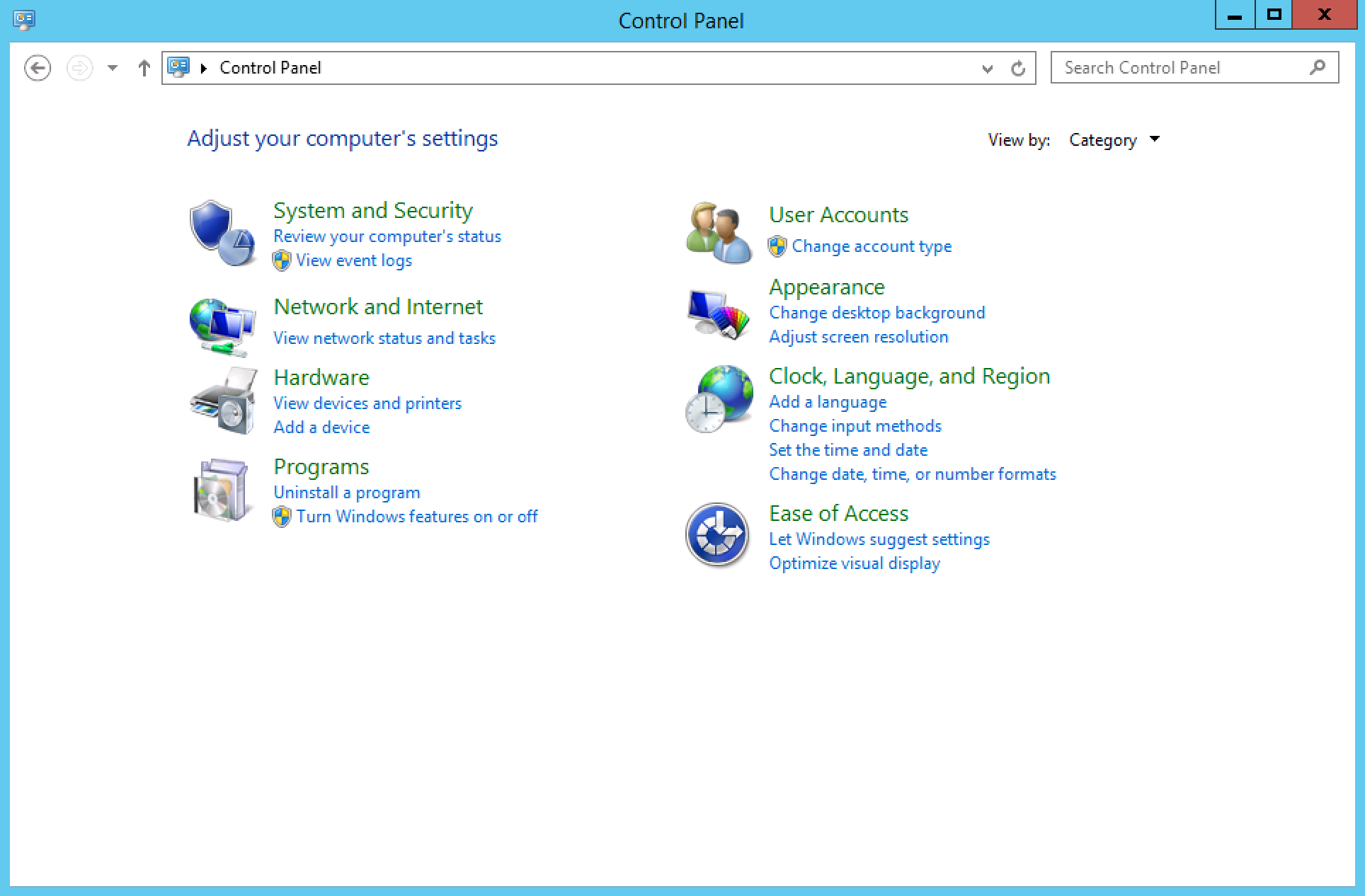Click the back navigation arrow
Image resolution: width=1365 pixels, height=896 pixels.
tap(38, 67)
